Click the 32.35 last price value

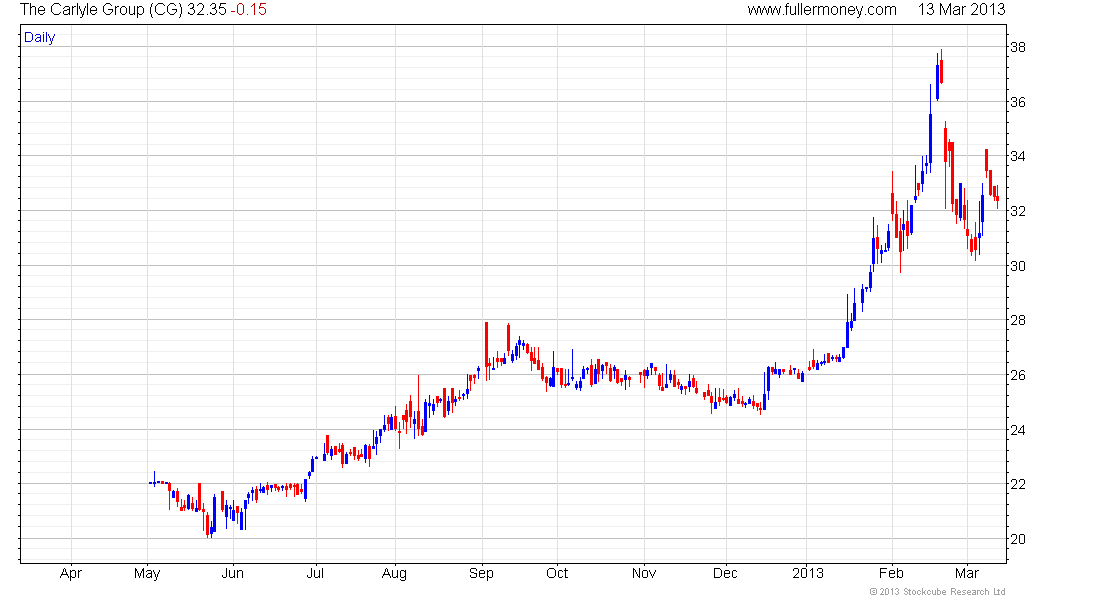(206, 10)
